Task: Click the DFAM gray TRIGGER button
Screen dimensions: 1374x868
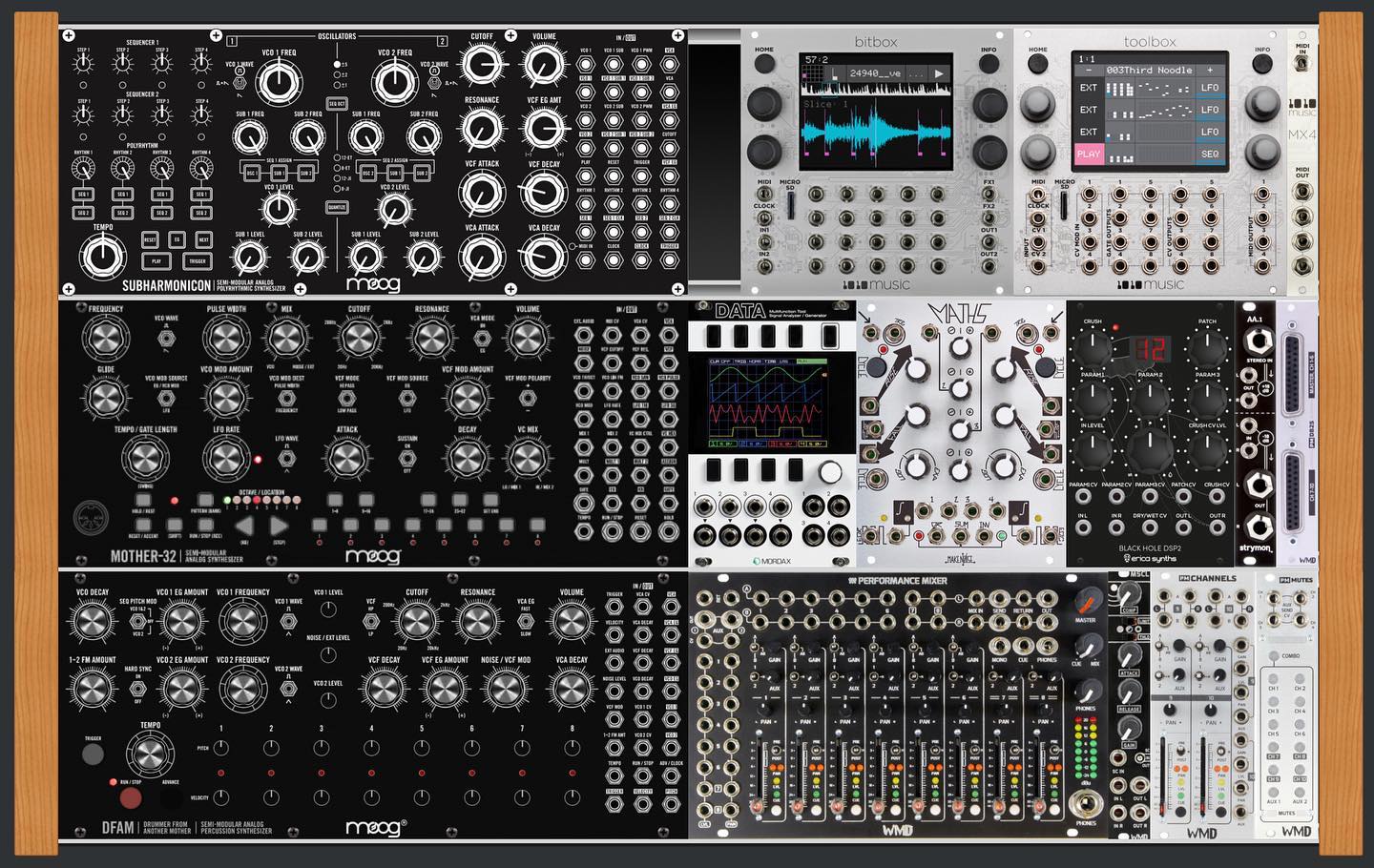Action: click(93, 754)
